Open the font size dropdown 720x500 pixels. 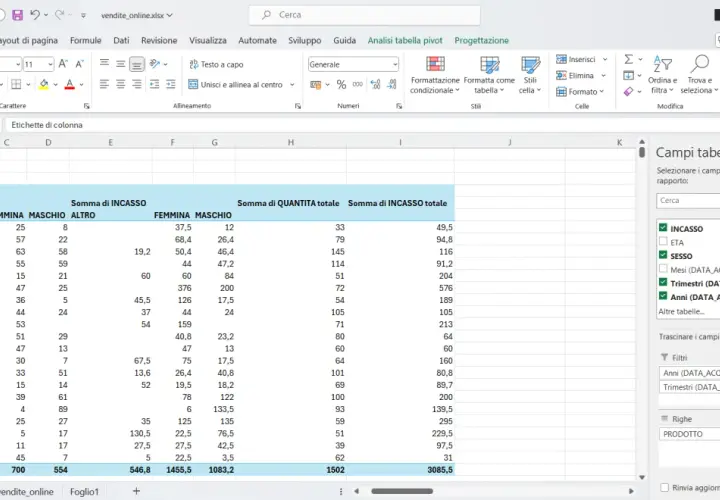pyautogui.click(x=50, y=64)
